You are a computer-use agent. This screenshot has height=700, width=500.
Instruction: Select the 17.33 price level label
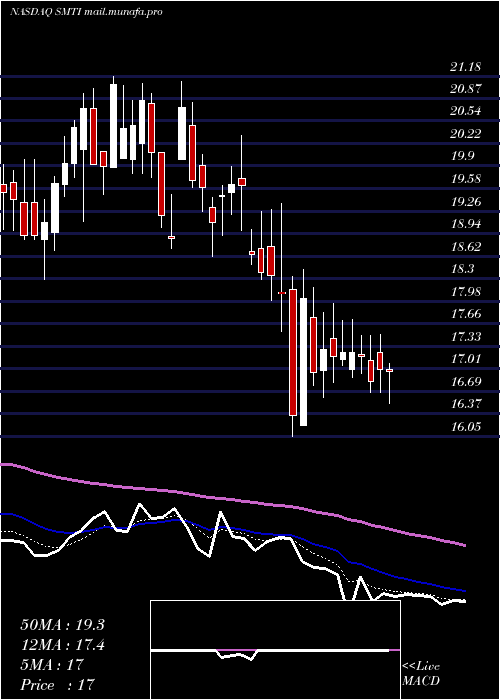[x=465, y=337]
